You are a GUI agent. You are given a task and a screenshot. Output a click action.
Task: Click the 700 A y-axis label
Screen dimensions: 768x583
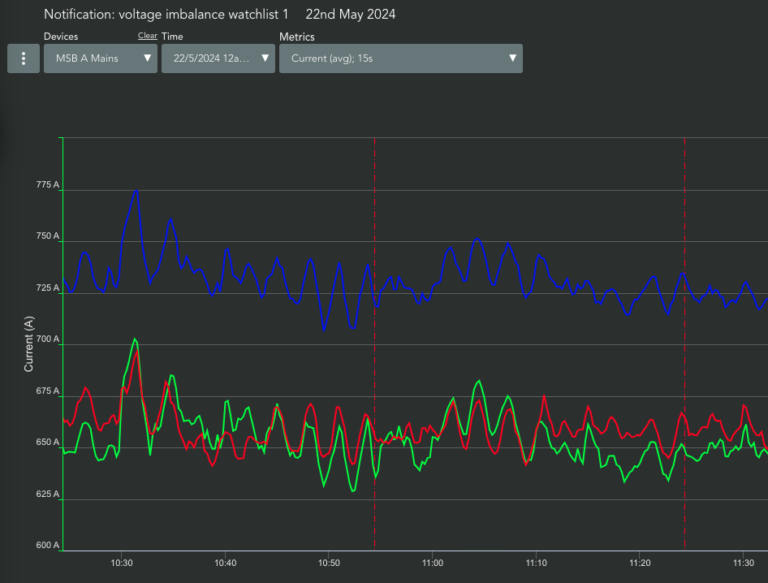pos(48,339)
